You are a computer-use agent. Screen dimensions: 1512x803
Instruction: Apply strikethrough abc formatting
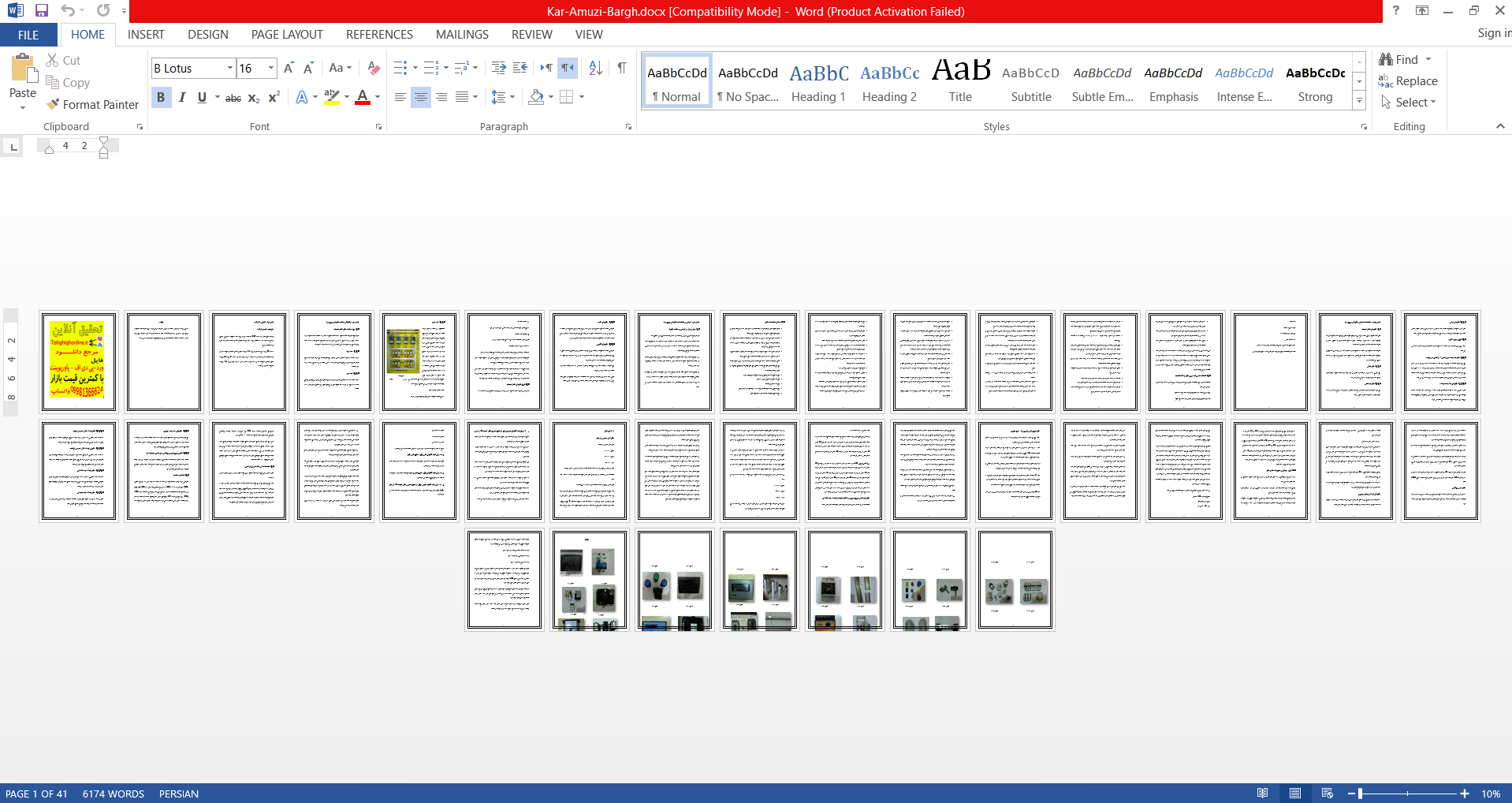(233, 97)
